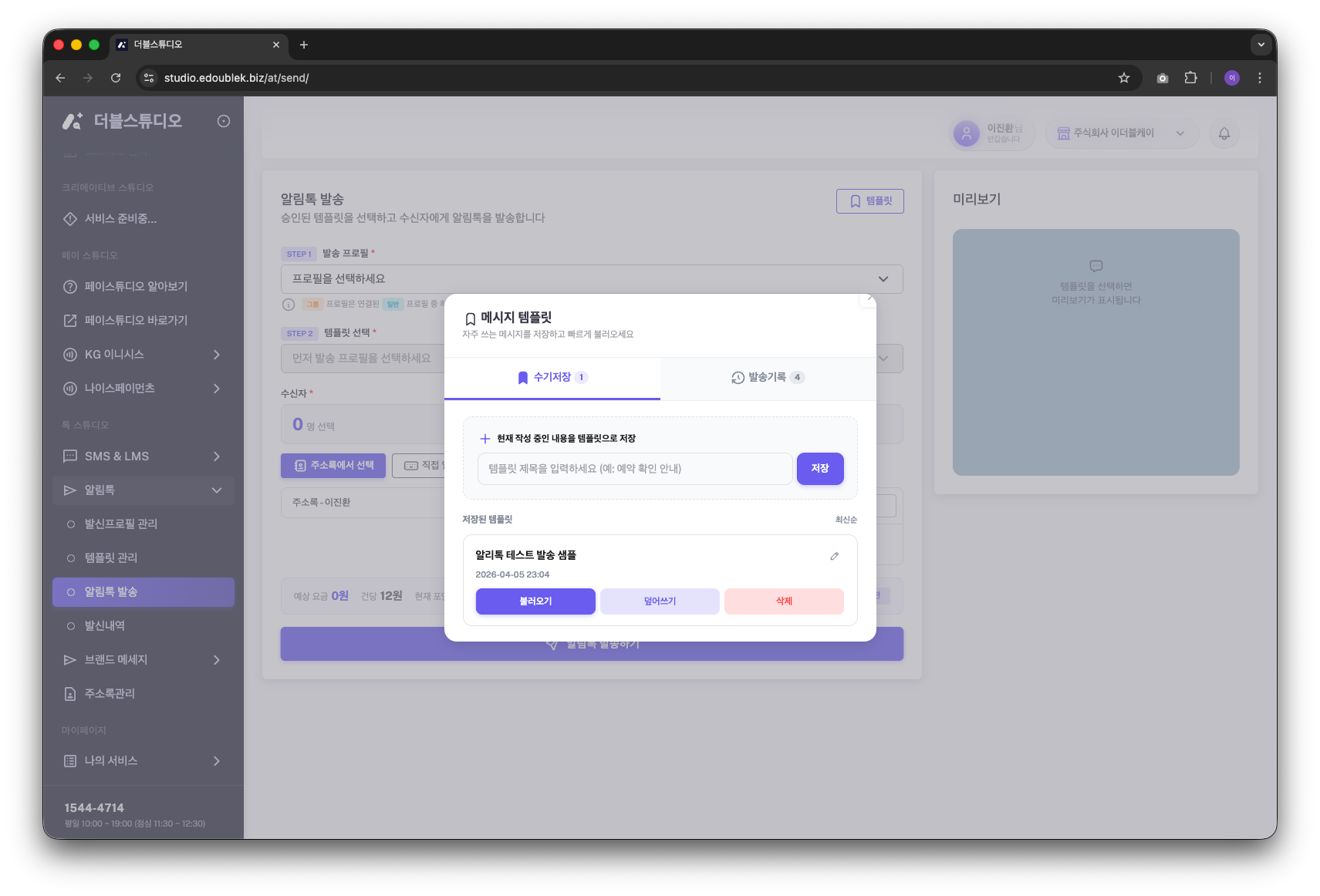Image resolution: width=1320 pixels, height=896 pixels.
Task: Expand KG 이니시스 menu
Action: (x=143, y=355)
